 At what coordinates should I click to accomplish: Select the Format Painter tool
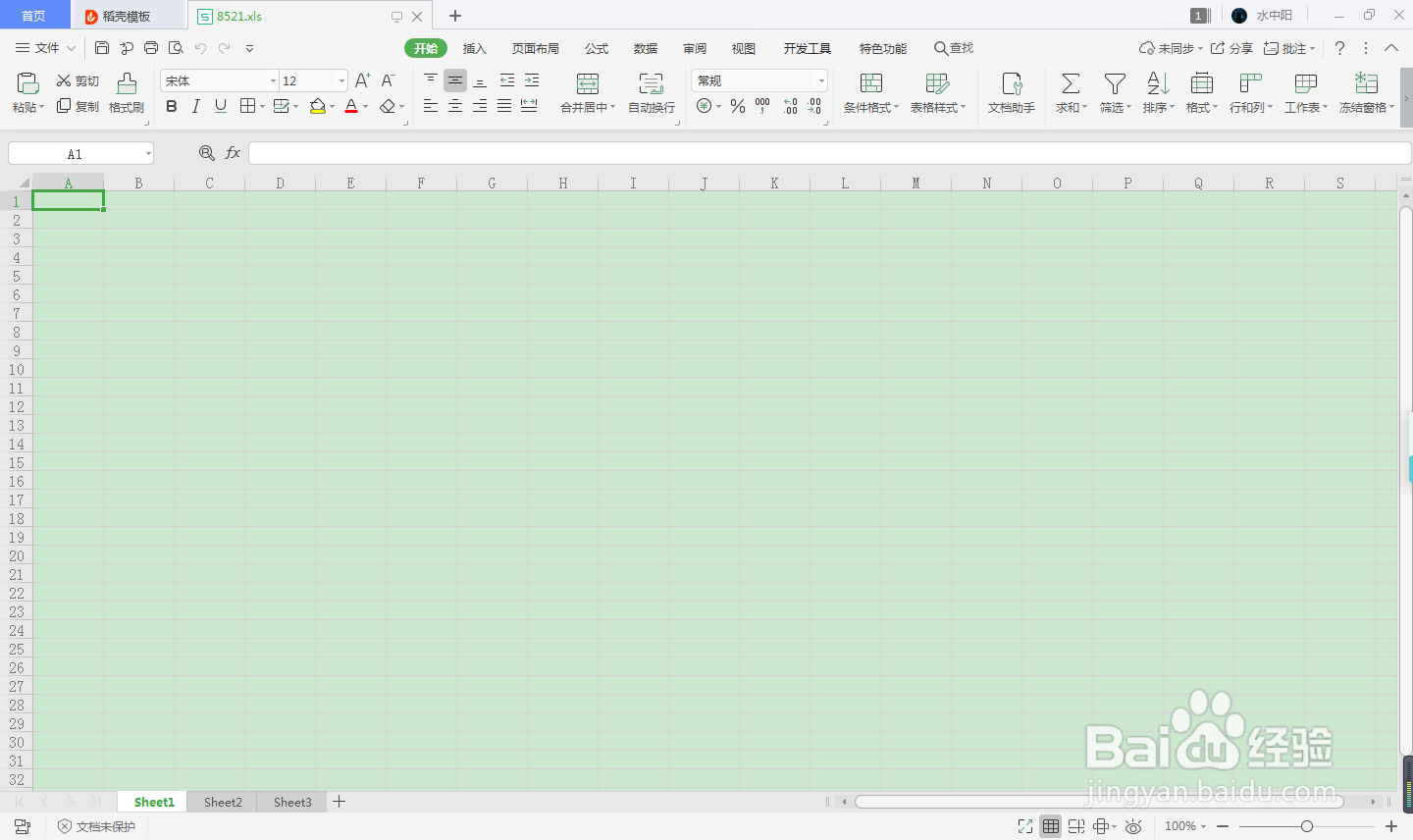coord(127,93)
